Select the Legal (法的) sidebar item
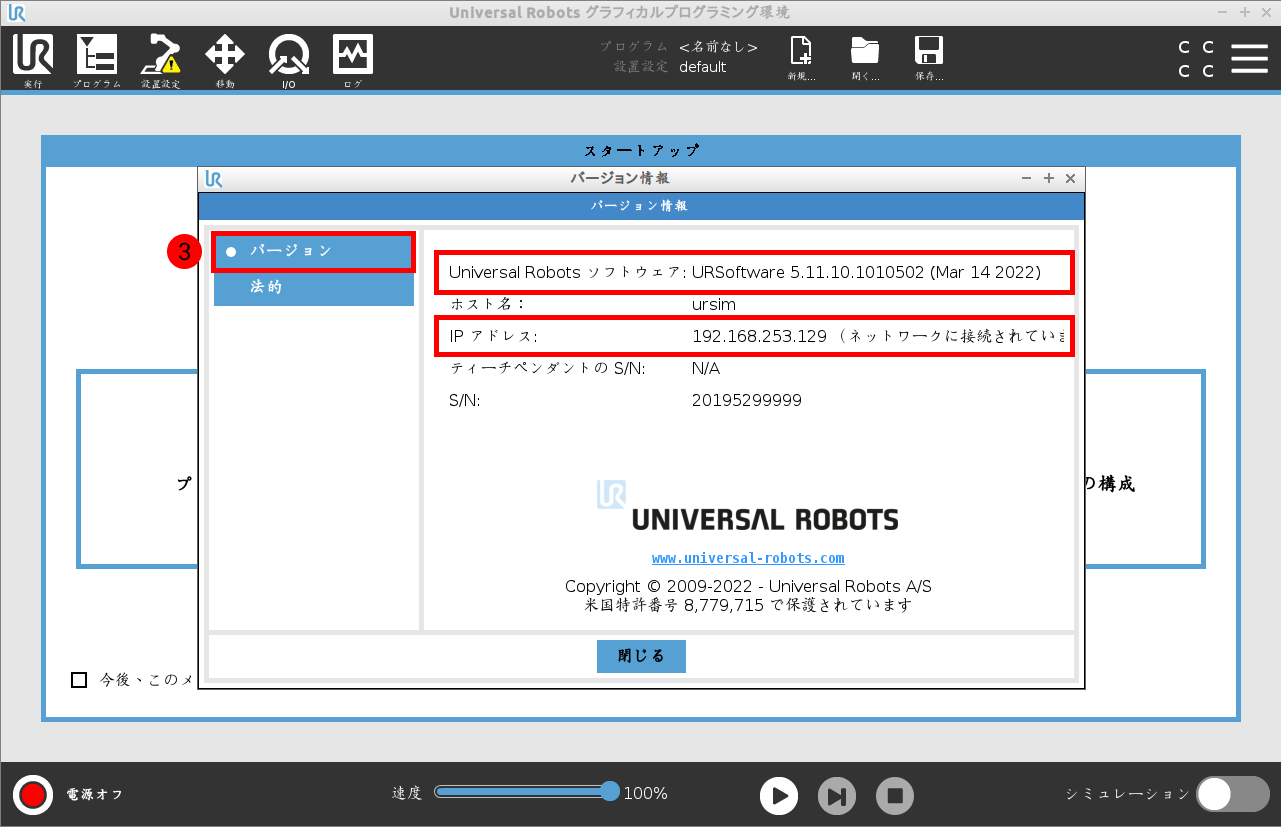 (x=314, y=288)
